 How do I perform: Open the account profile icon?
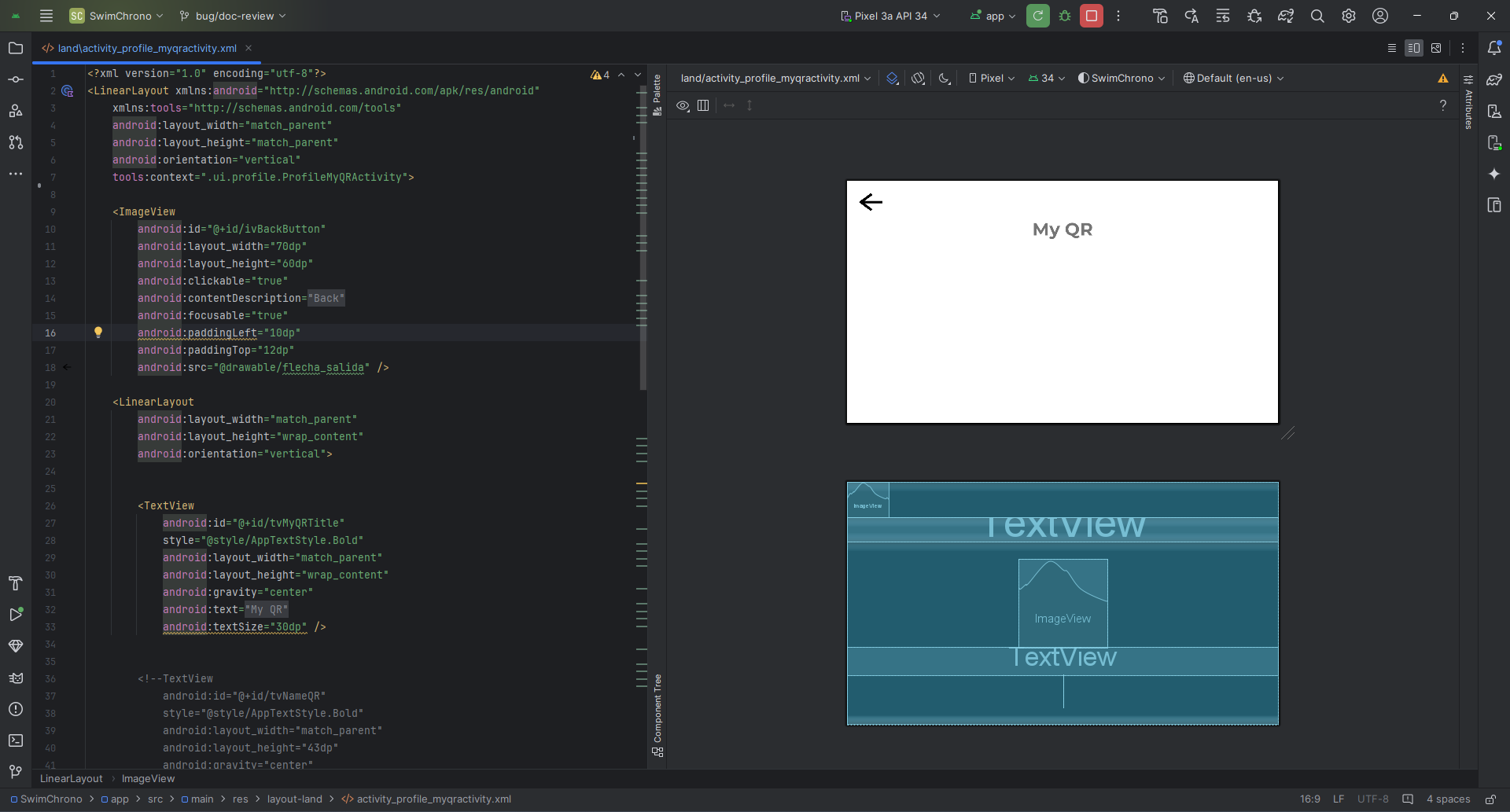[1380, 16]
